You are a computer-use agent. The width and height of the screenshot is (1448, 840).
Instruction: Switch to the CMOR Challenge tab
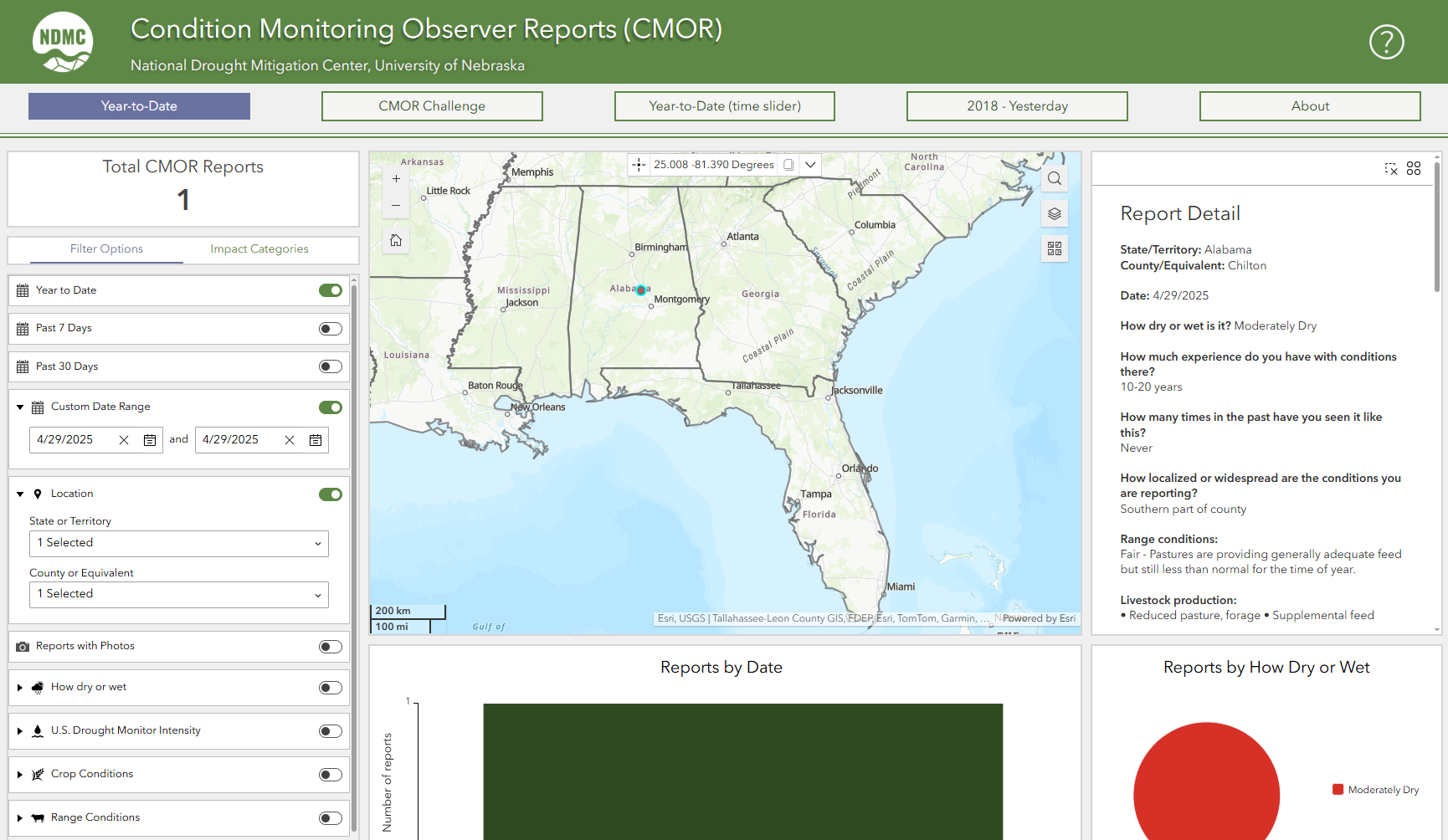[432, 106]
